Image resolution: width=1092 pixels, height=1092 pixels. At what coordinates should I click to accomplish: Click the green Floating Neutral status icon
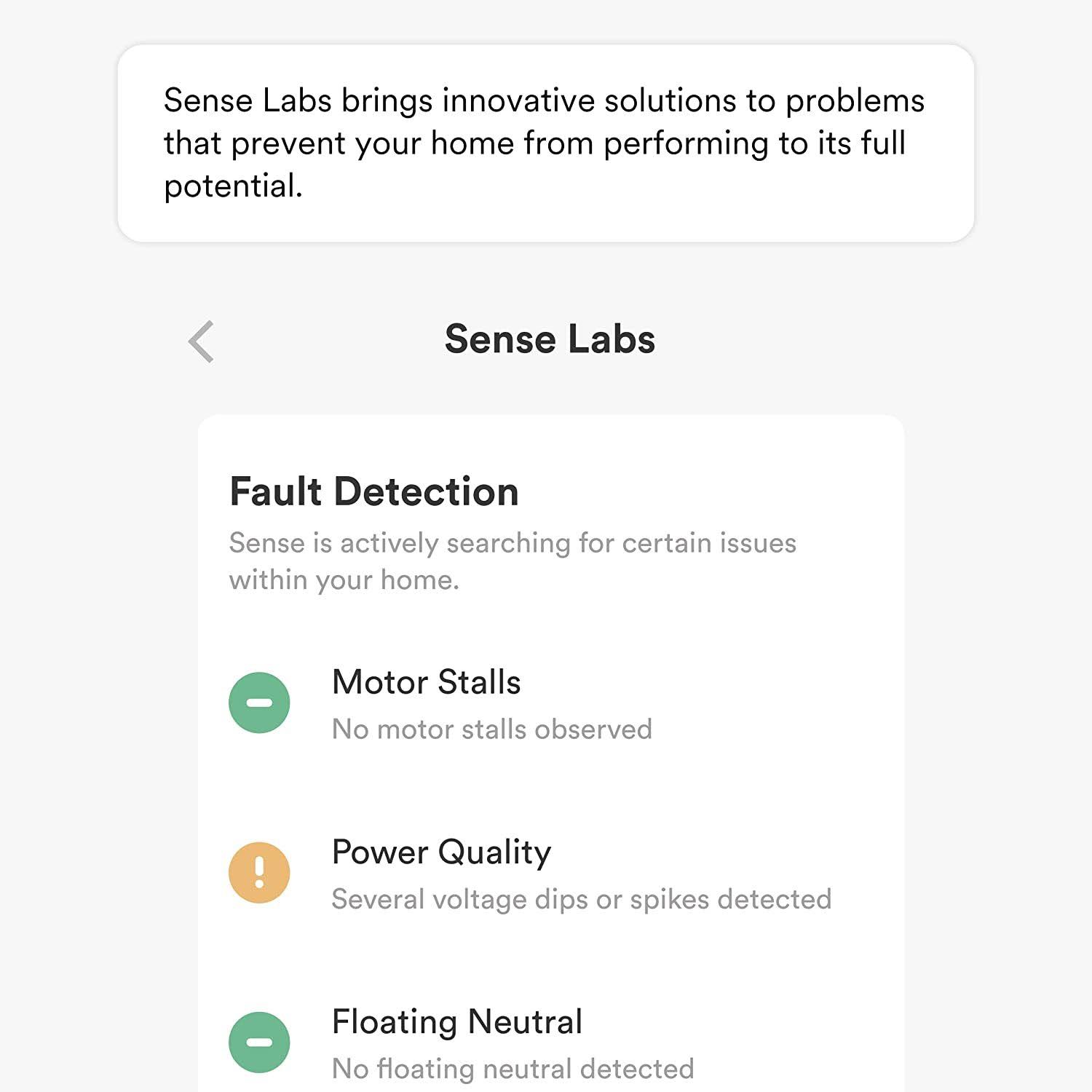[x=259, y=1042]
